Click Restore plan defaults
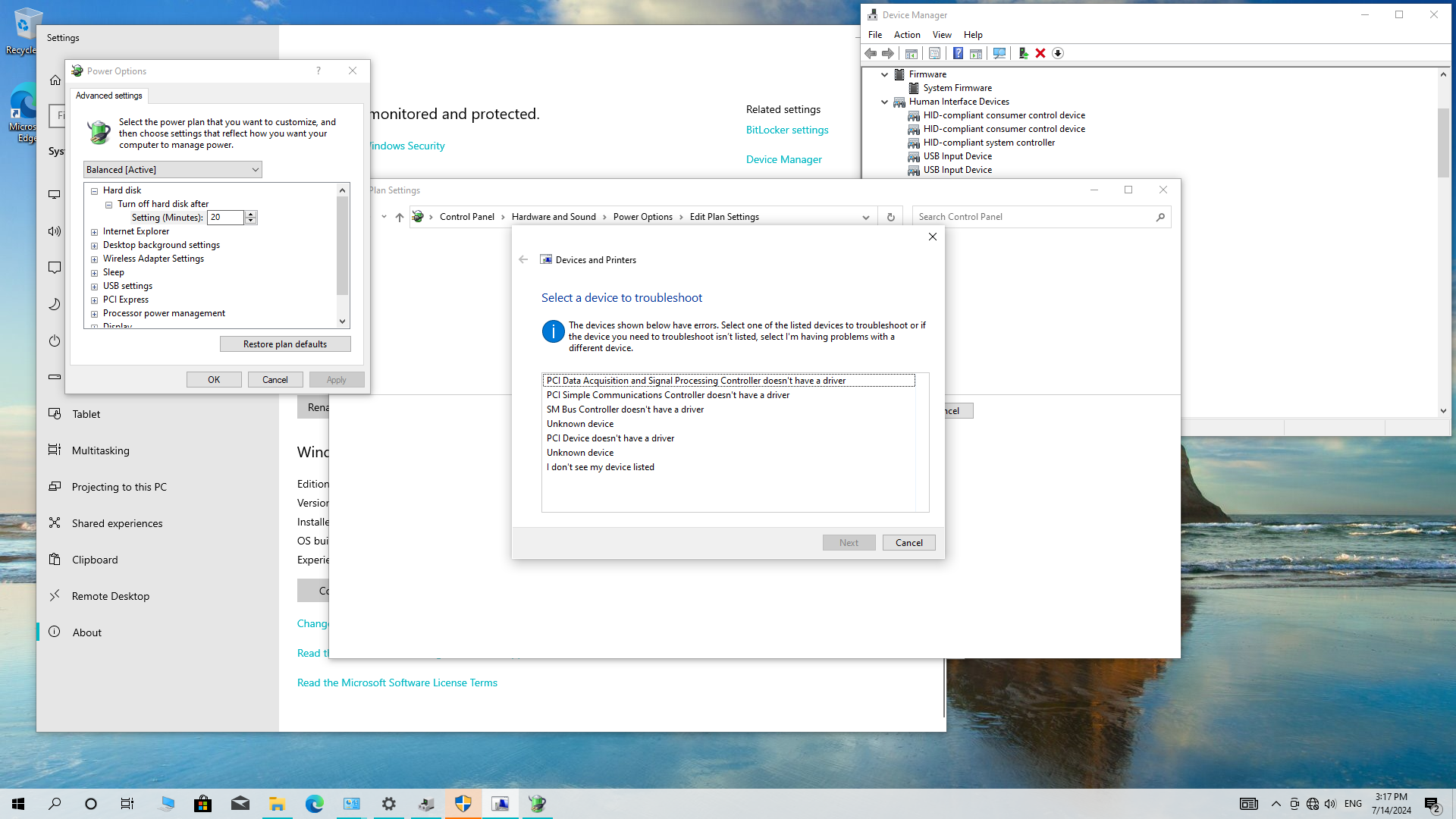 (285, 344)
